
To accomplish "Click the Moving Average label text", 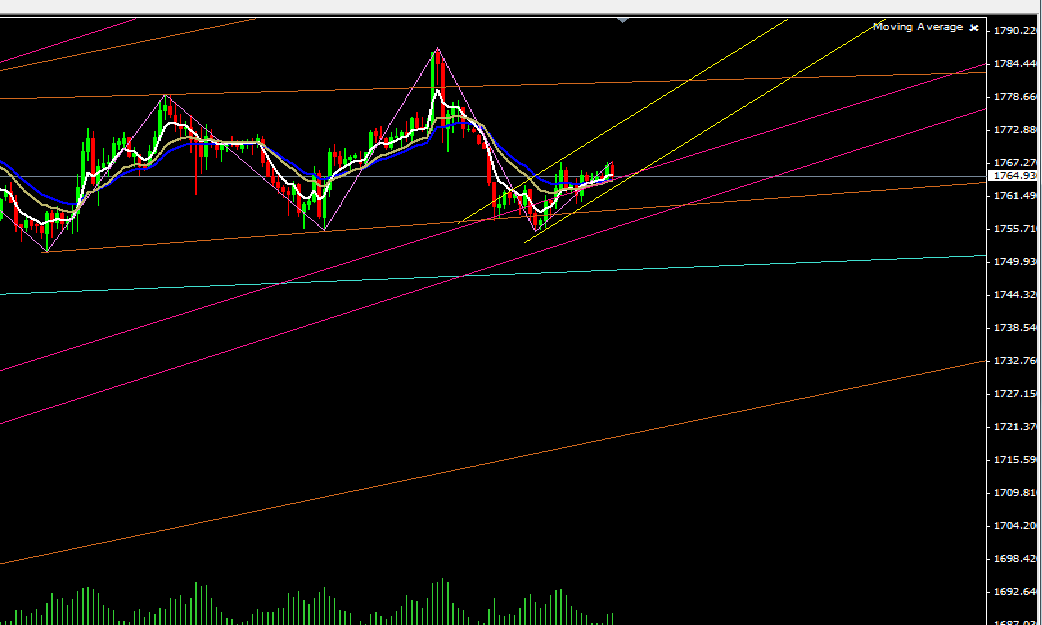I will coord(917,27).
